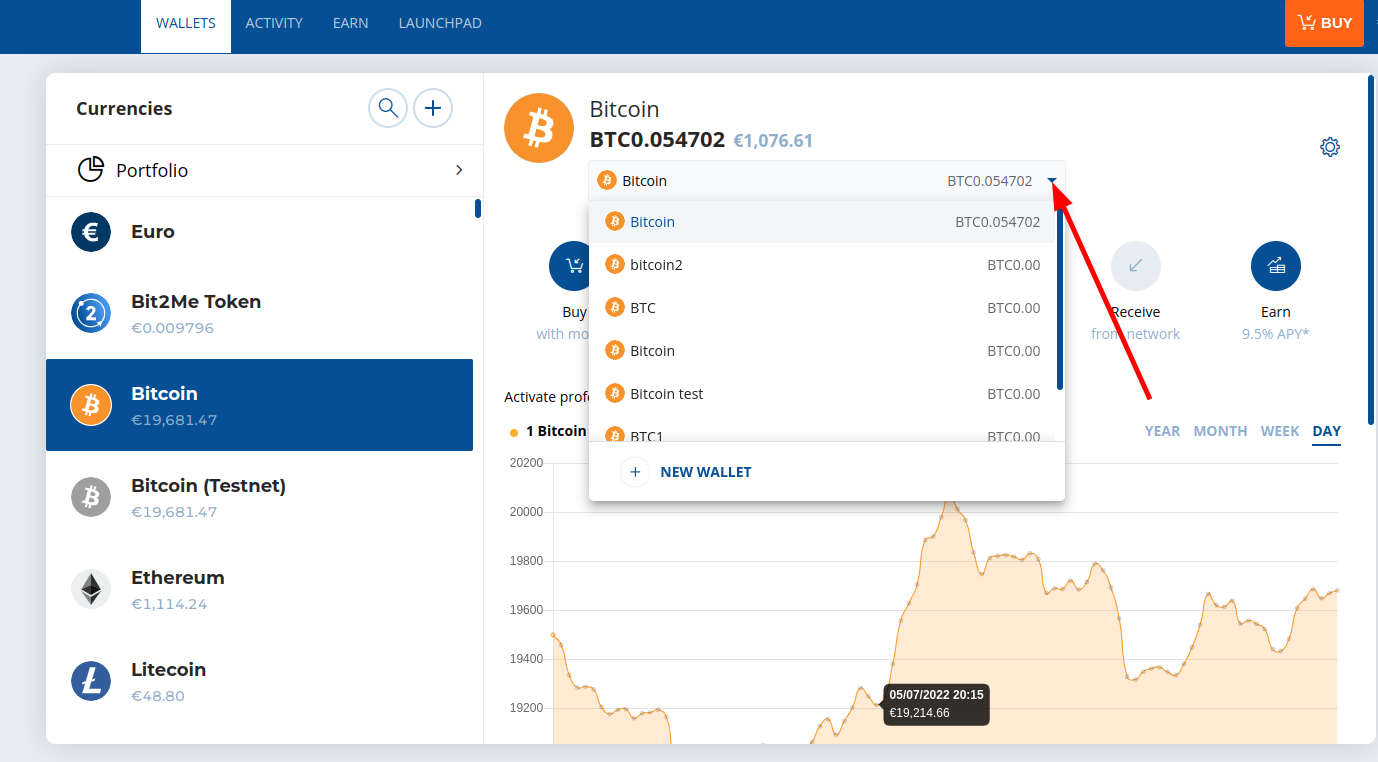Select the Bit2Me Token currency row
Image resolution: width=1378 pixels, height=762 pixels.
pyautogui.click(x=260, y=313)
